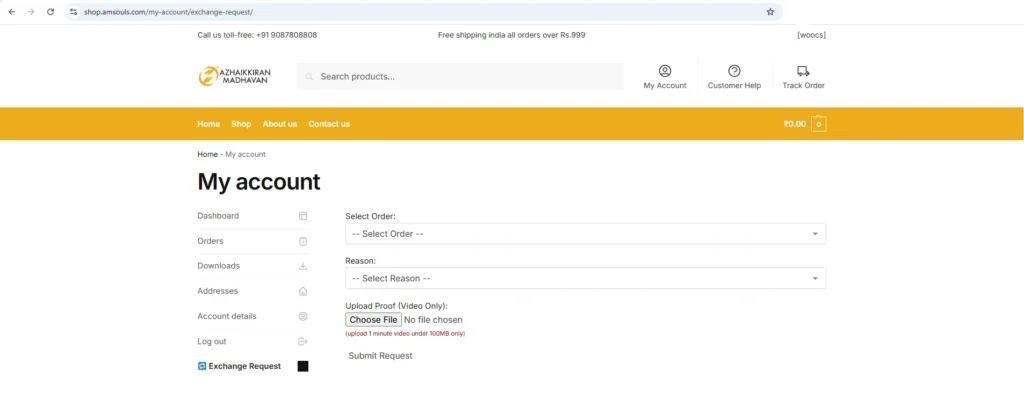Click the Azhaikkiran Madhavan logo

[x=235, y=76]
